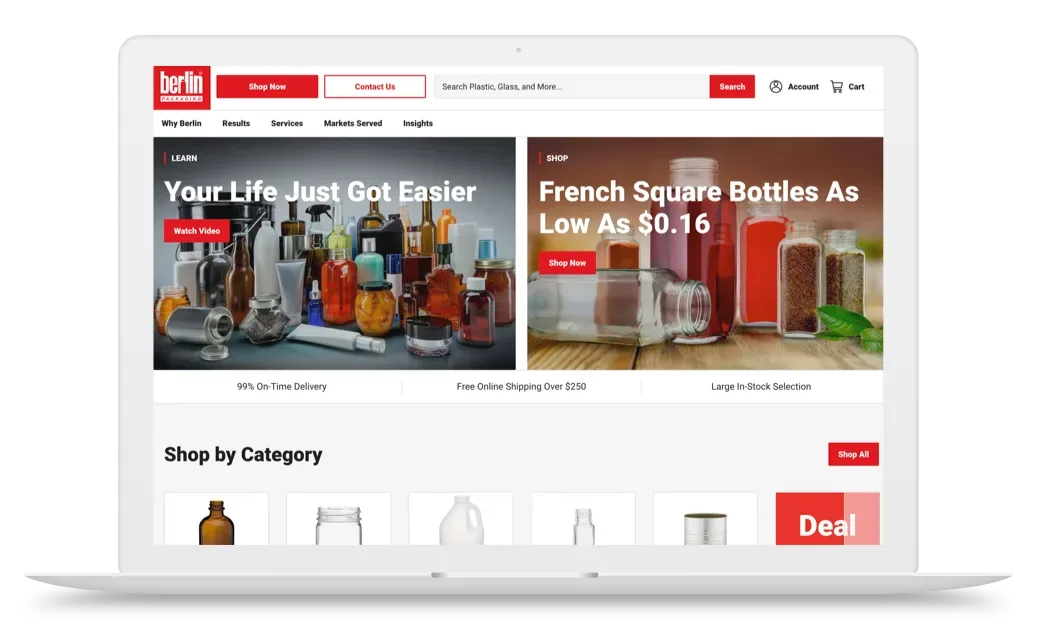This screenshot has width=1037, height=642.
Task: Select Insights in the navigation
Action: [417, 123]
